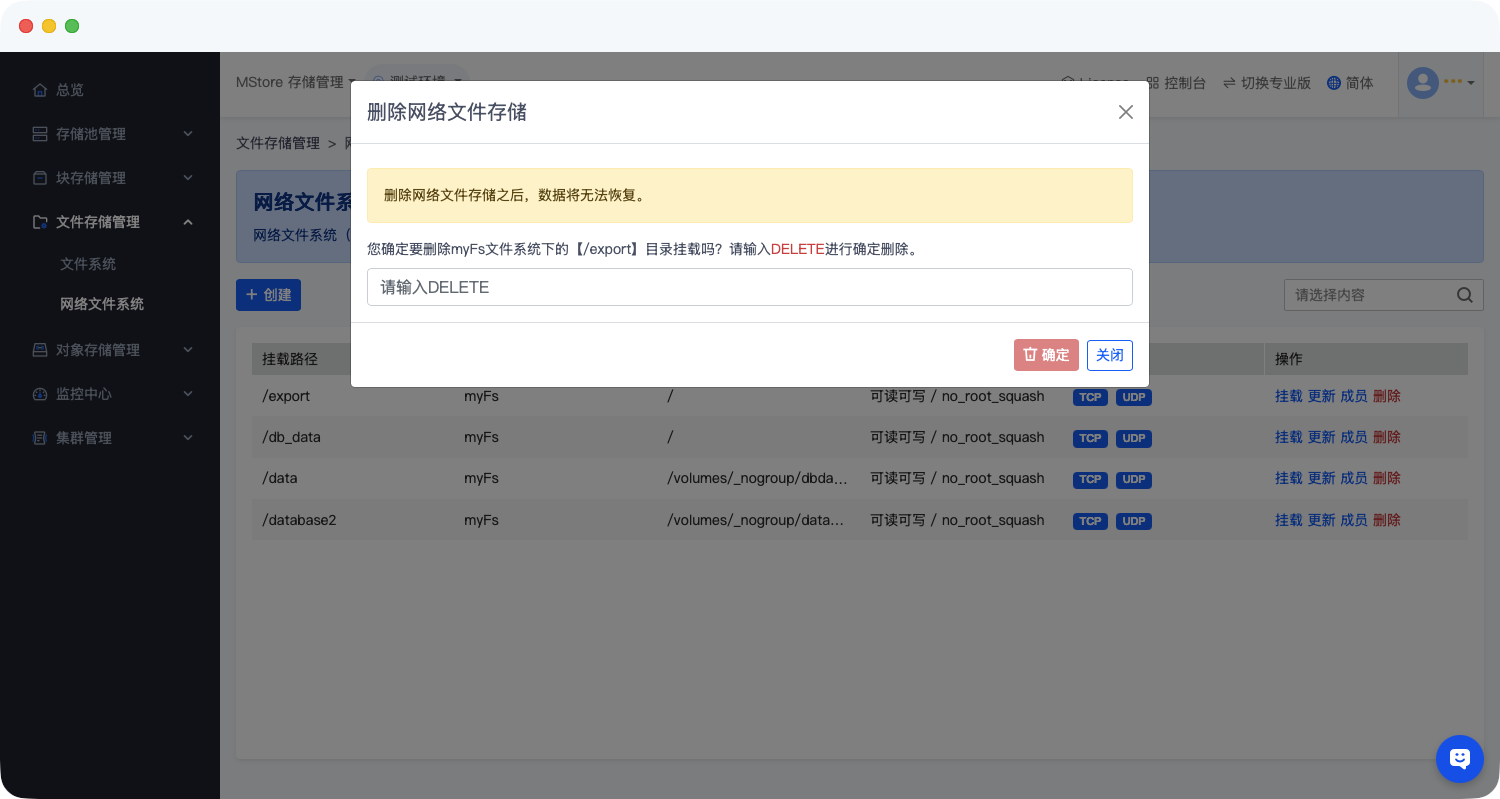Click the storage pool management icon
This screenshot has height=799, width=1500.
(40, 134)
